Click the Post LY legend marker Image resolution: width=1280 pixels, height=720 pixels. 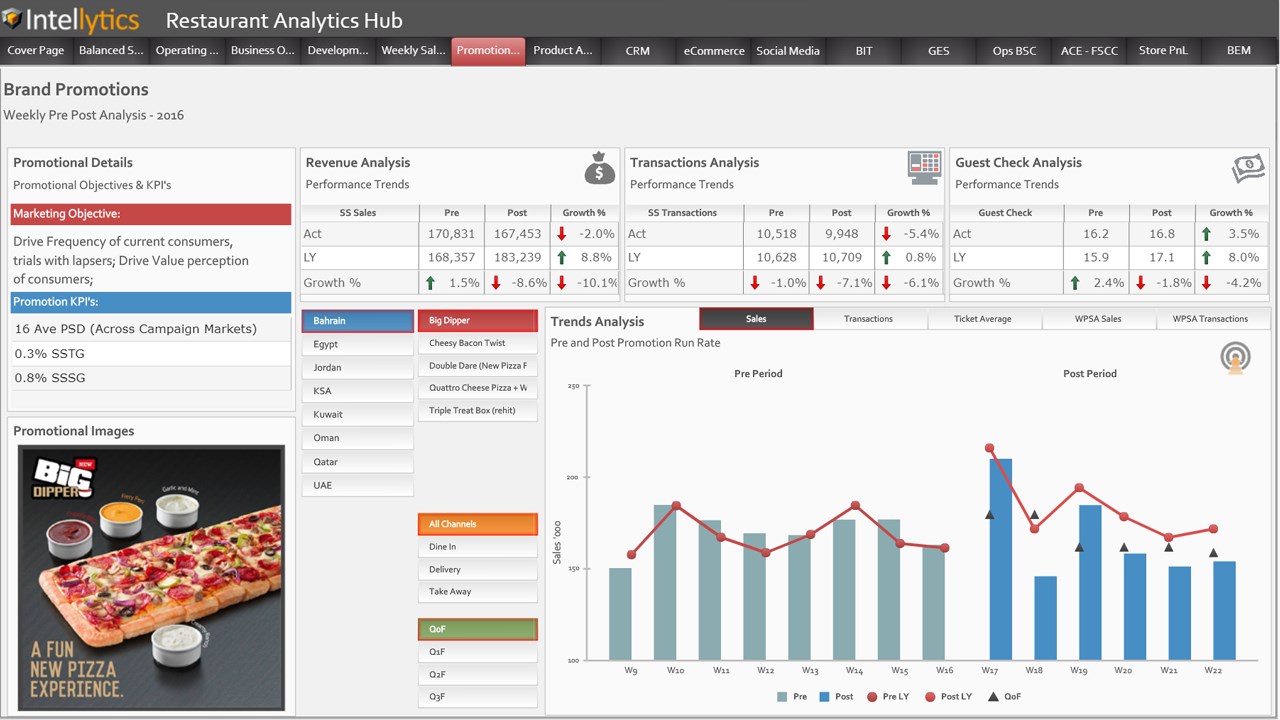click(x=931, y=697)
